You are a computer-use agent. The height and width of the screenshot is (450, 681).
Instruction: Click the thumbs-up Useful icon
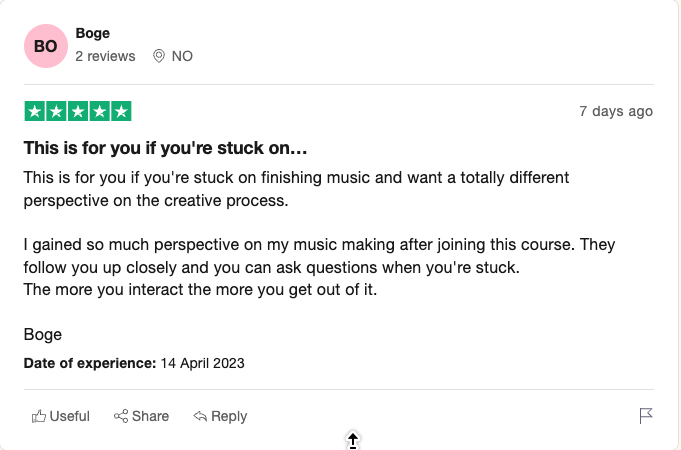click(39, 416)
